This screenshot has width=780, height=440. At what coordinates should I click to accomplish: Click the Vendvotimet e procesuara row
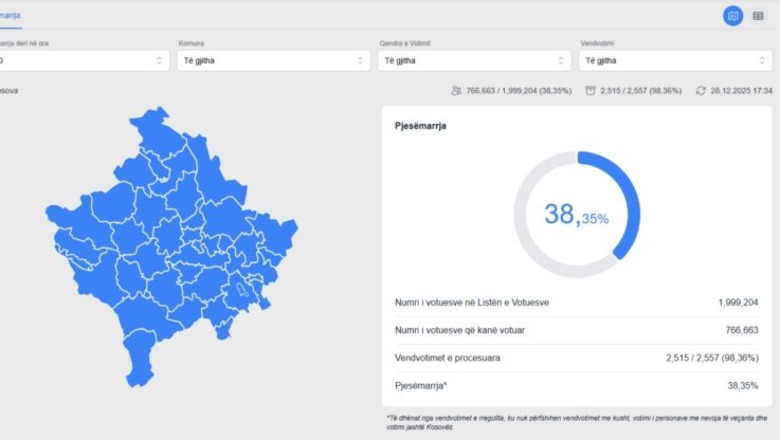[x=576, y=357]
